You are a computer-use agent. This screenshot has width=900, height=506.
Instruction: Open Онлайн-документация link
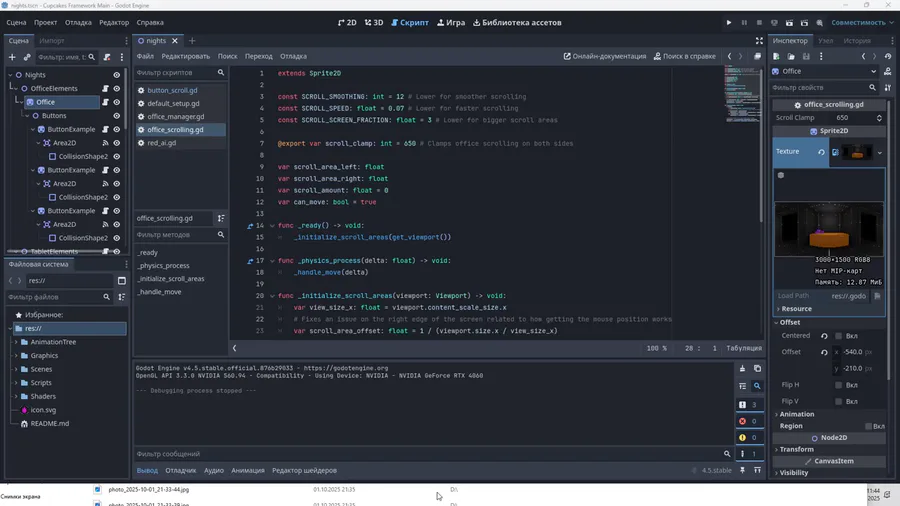coord(604,56)
